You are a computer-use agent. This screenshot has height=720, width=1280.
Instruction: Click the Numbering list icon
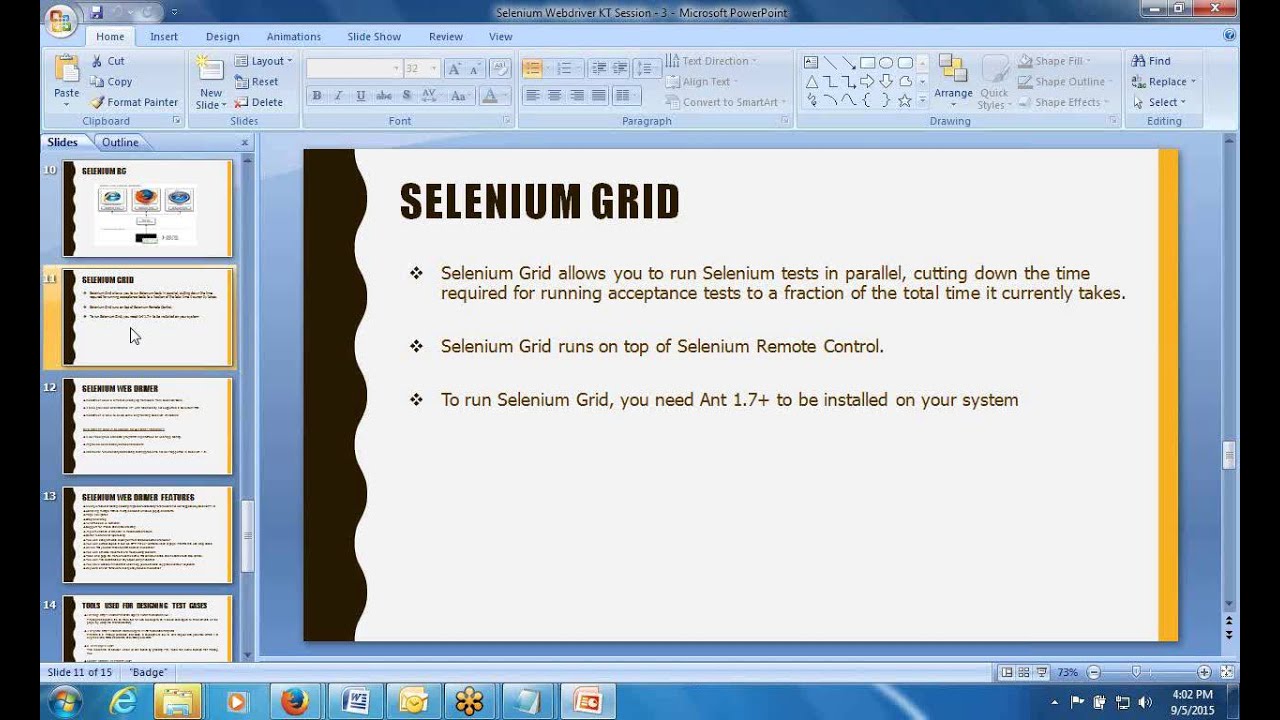[564, 68]
